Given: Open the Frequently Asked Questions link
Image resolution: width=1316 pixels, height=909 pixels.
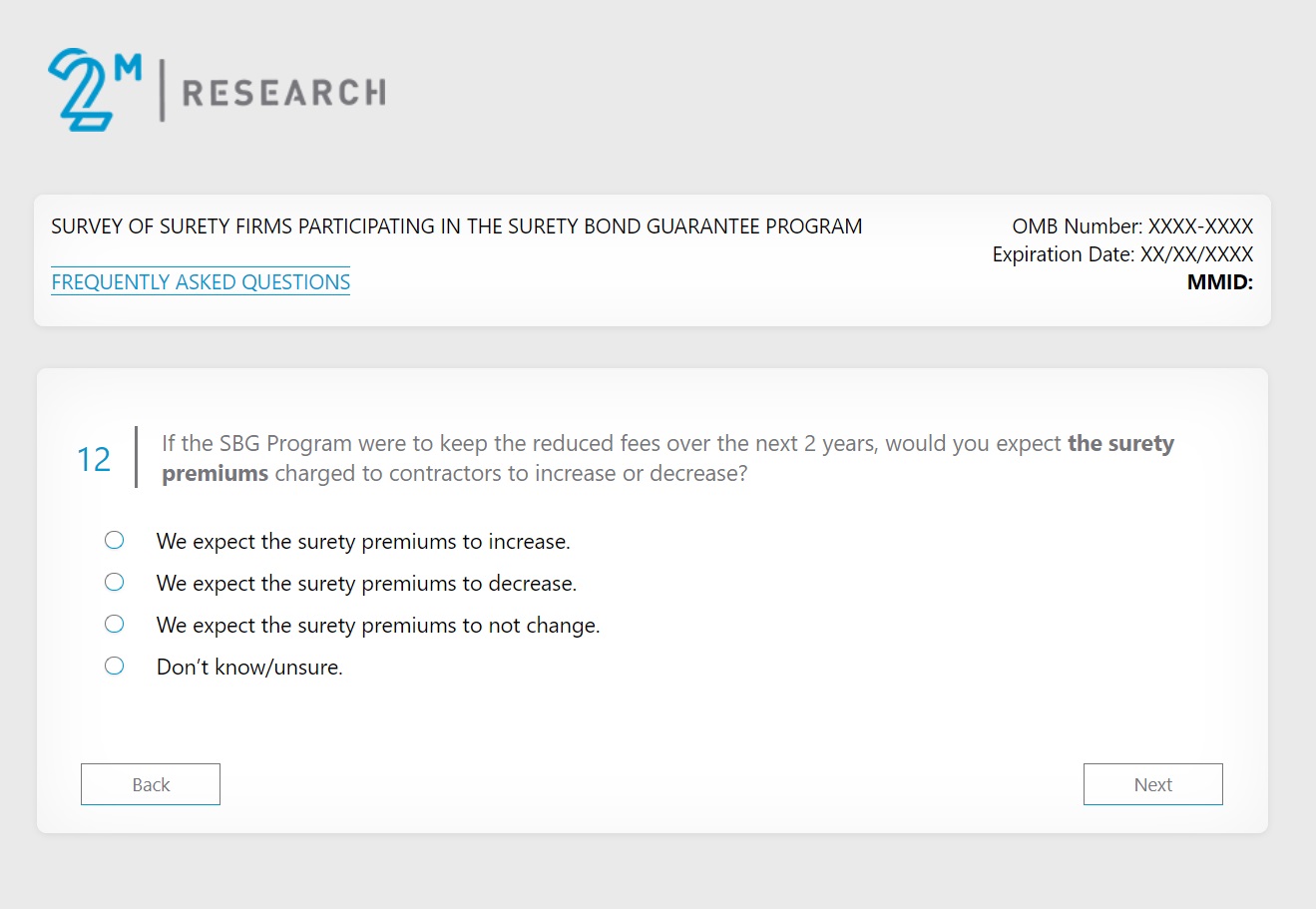Looking at the screenshot, I should [x=201, y=282].
